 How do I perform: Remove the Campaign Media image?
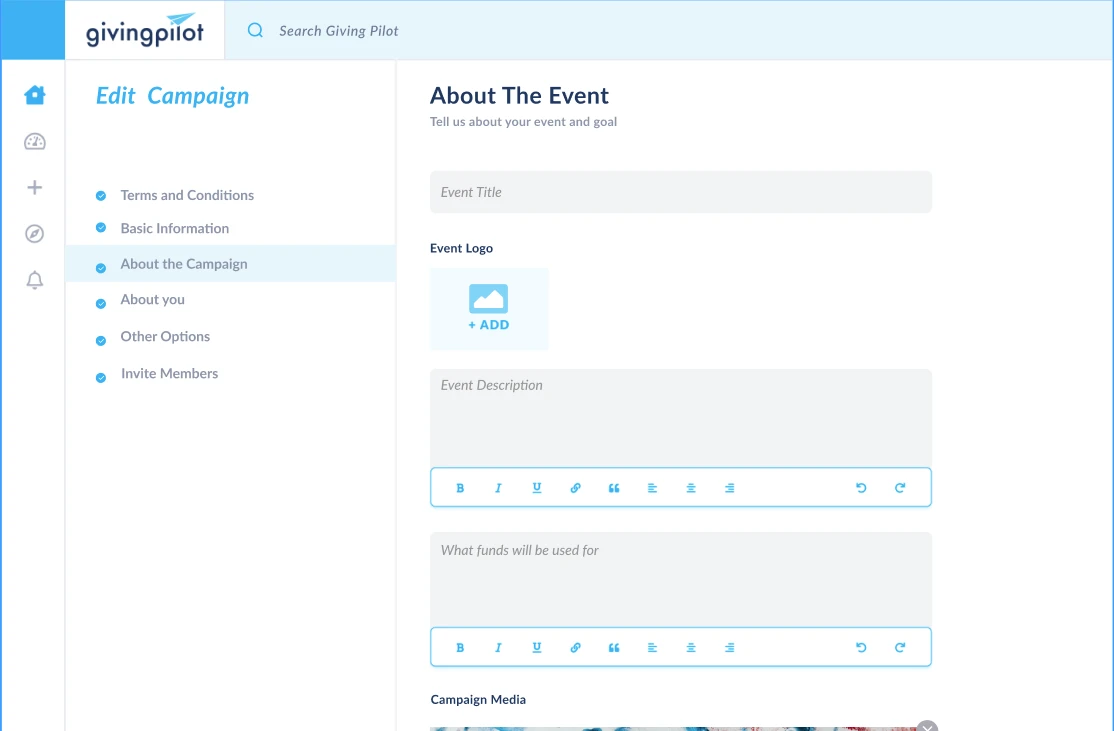(926, 725)
